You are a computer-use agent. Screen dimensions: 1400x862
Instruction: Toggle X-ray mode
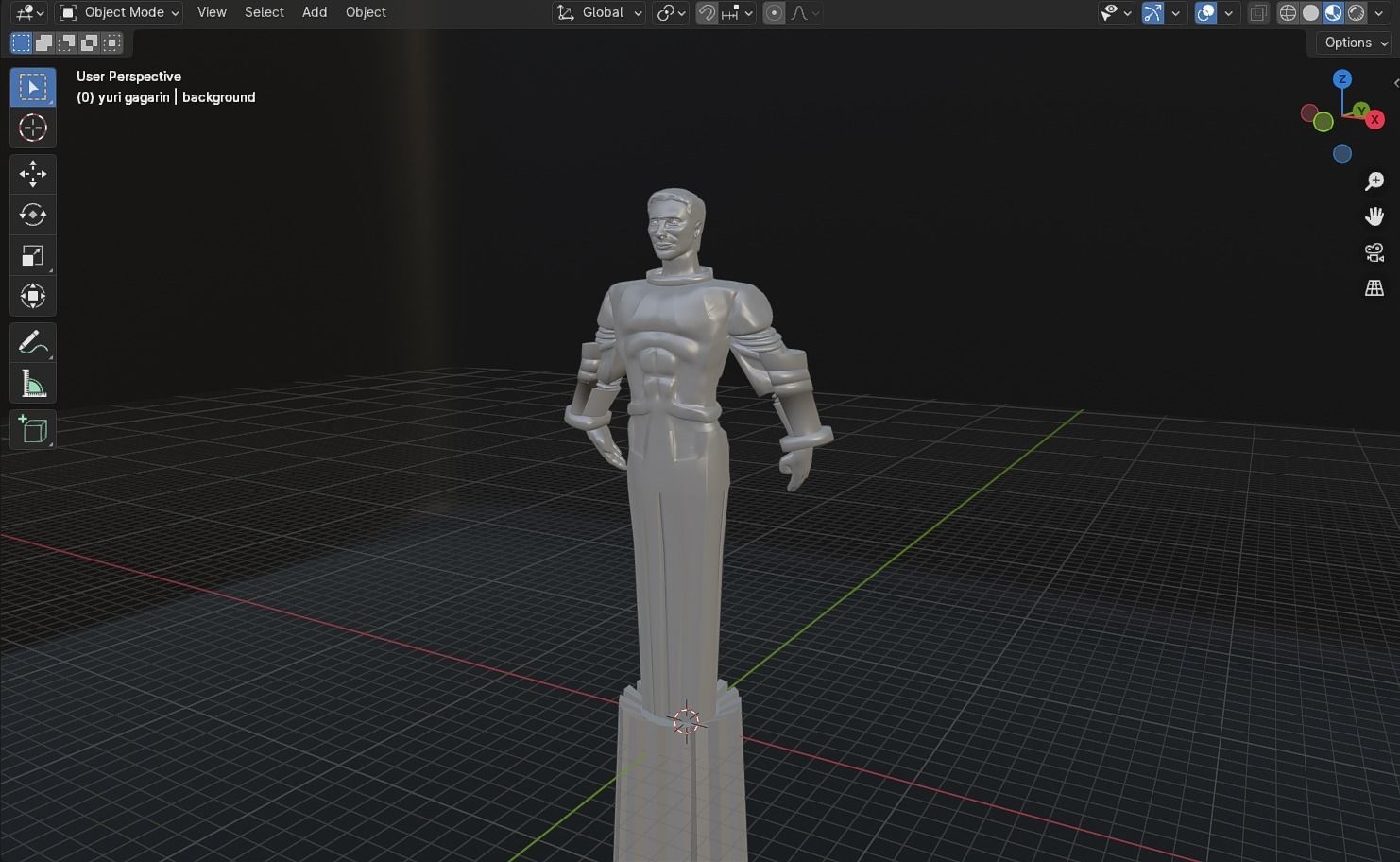(x=1258, y=12)
